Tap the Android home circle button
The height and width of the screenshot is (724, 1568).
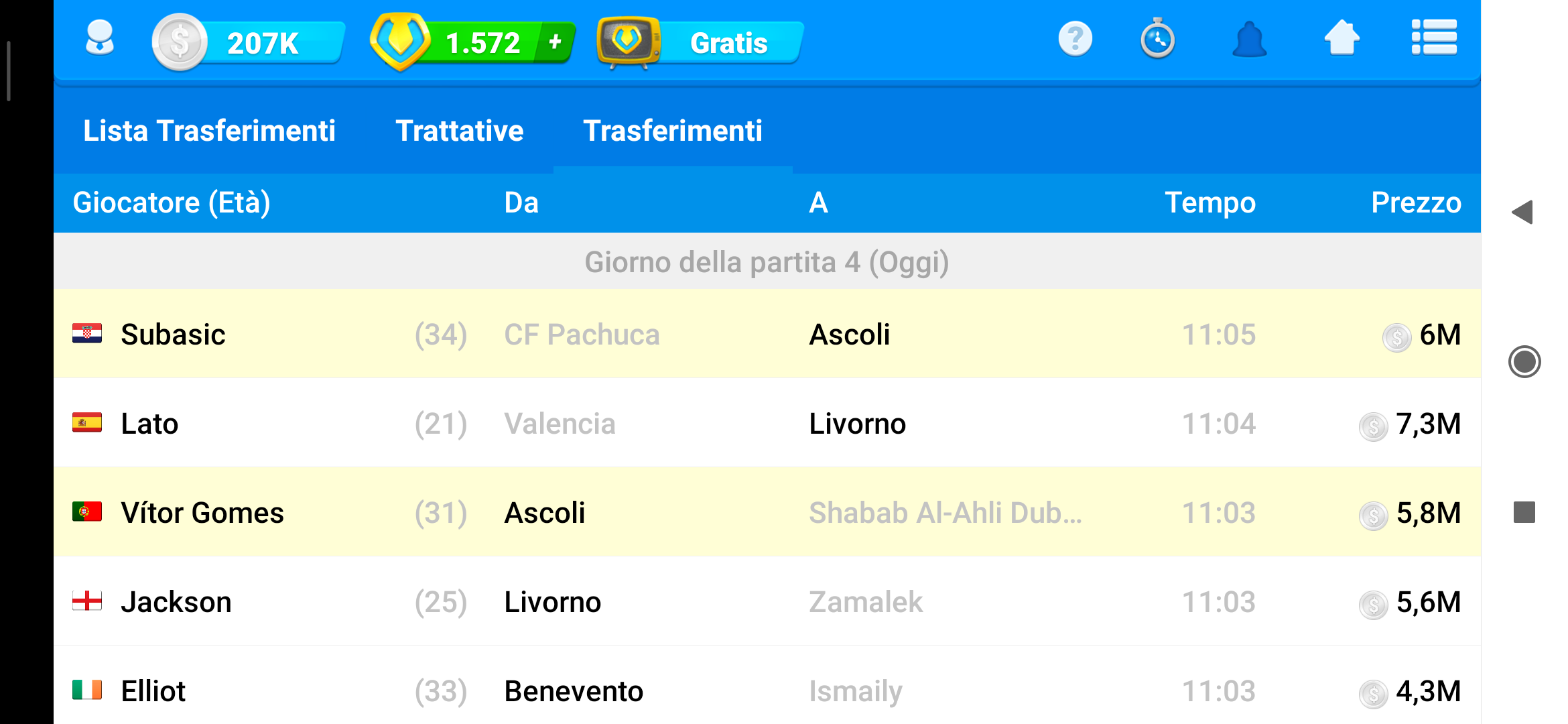(x=1524, y=362)
